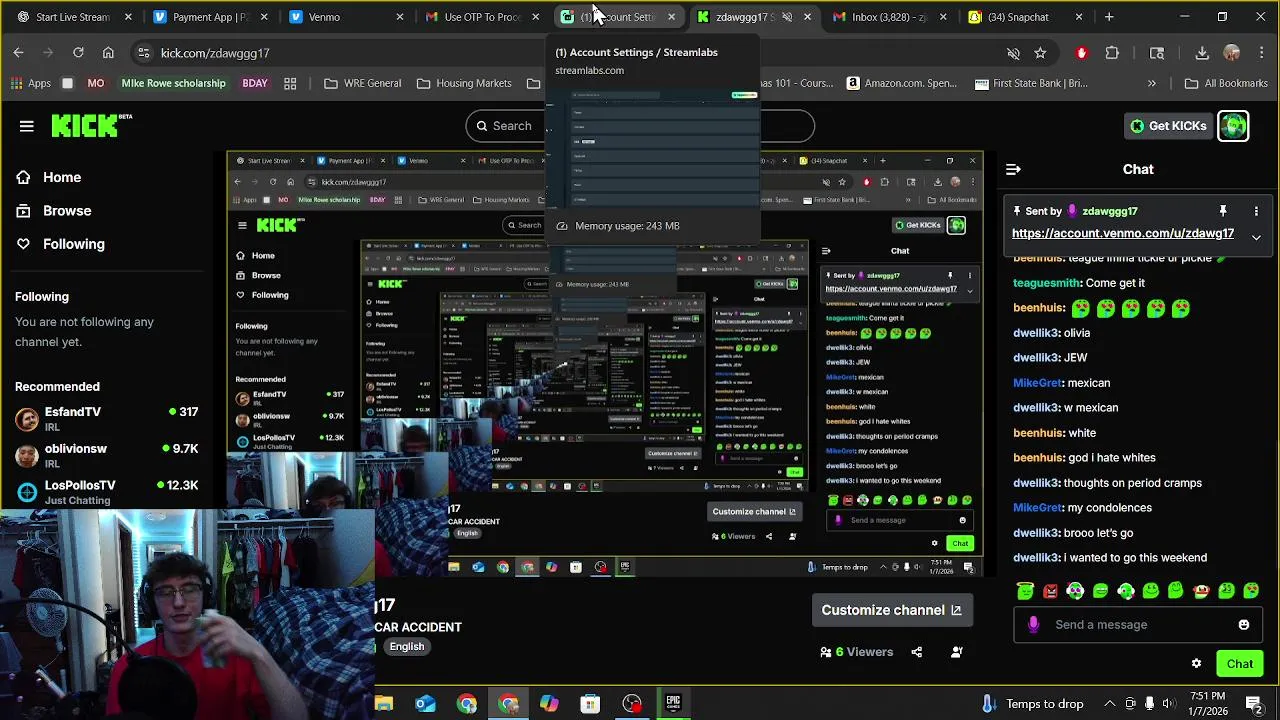Bookmark this page with star icon
1280x720 pixels.
pyautogui.click(x=1040, y=53)
